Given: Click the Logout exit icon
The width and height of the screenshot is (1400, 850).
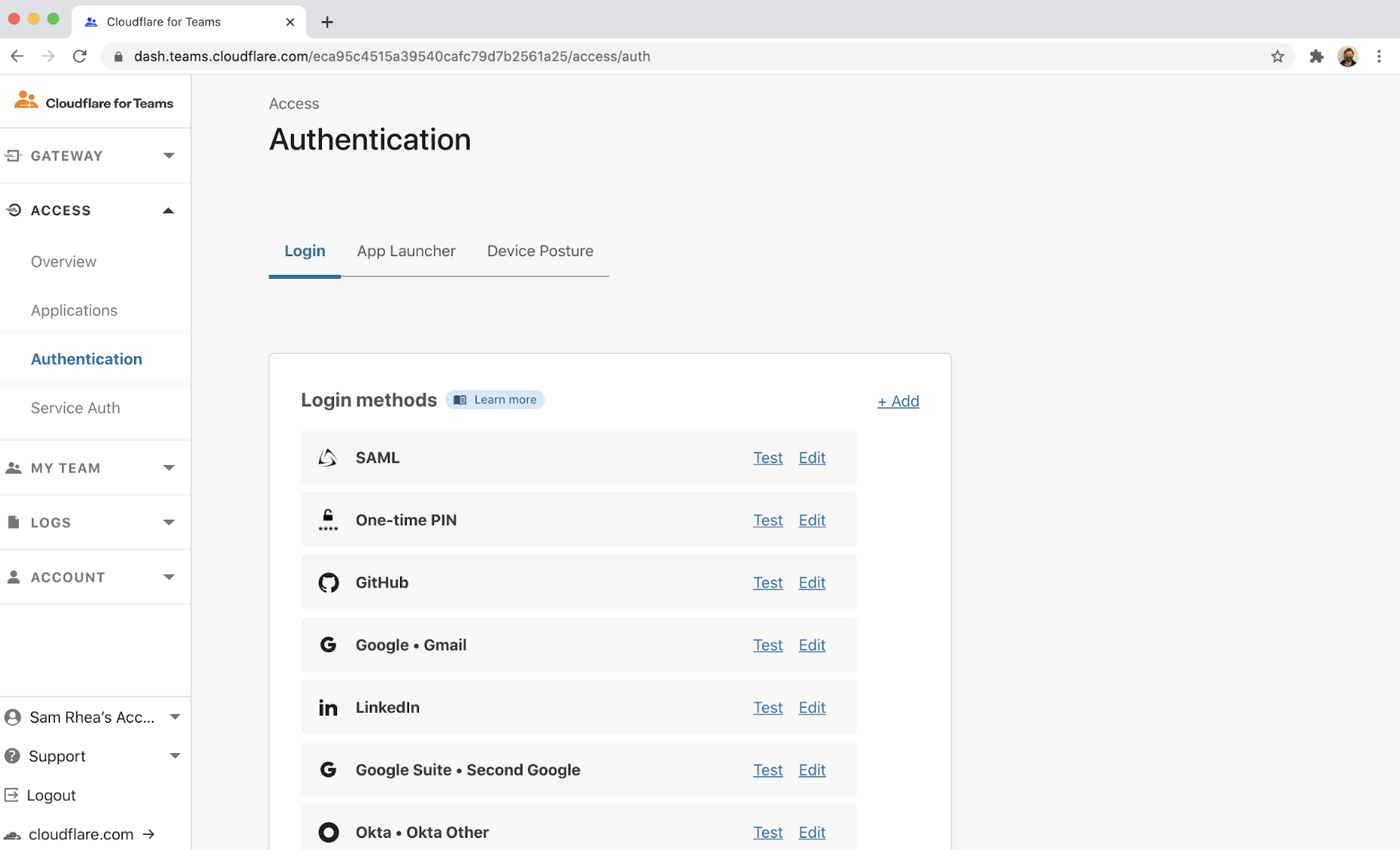Looking at the screenshot, I should coord(11,795).
